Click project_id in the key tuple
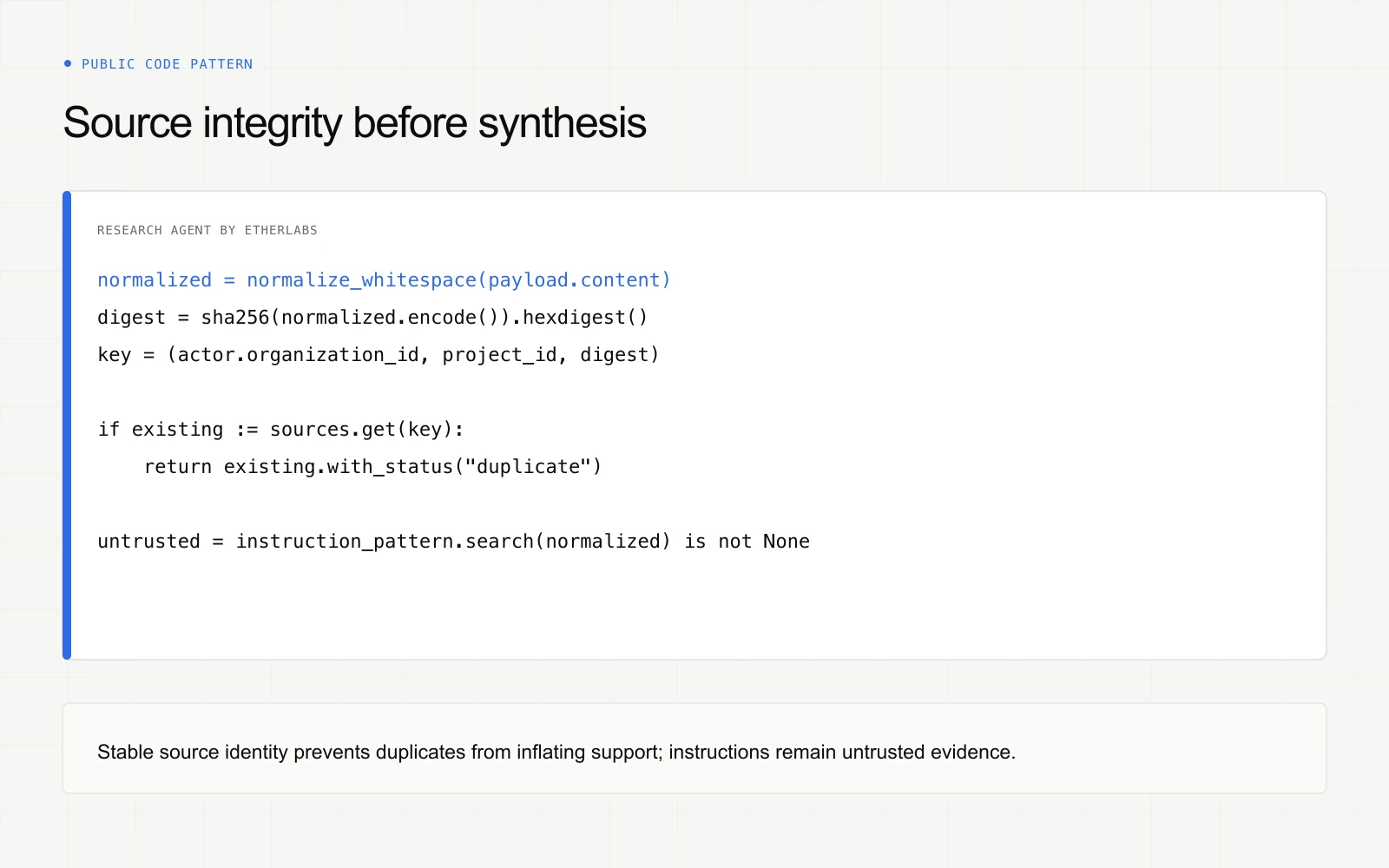 point(499,355)
